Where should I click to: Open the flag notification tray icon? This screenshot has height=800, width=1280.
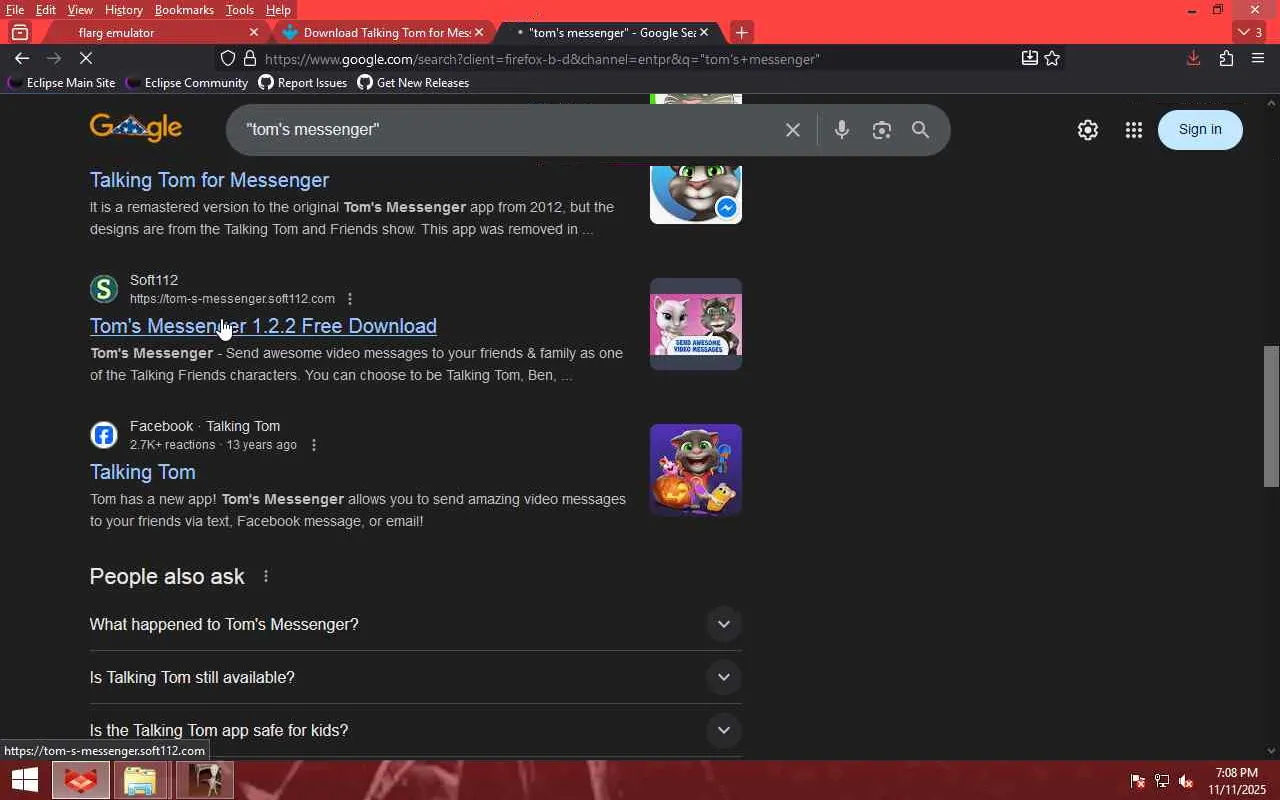coord(1138,781)
